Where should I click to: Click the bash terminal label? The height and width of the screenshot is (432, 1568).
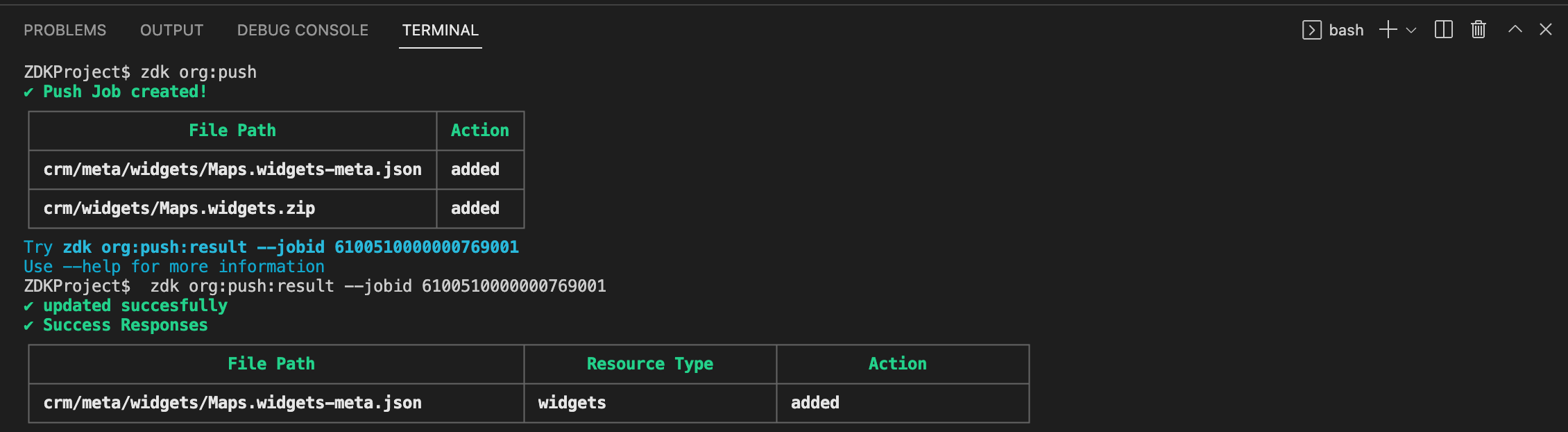[1346, 31]
